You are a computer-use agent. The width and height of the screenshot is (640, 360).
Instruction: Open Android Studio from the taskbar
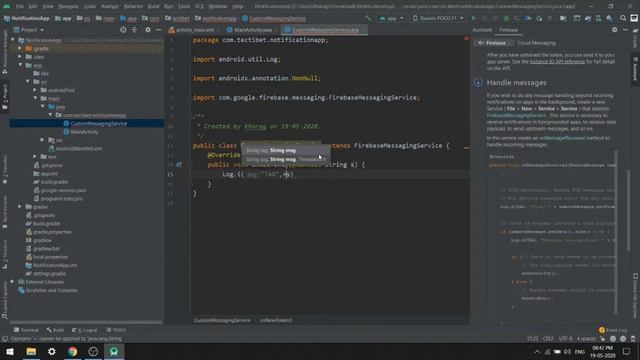(x=114, y=351)
